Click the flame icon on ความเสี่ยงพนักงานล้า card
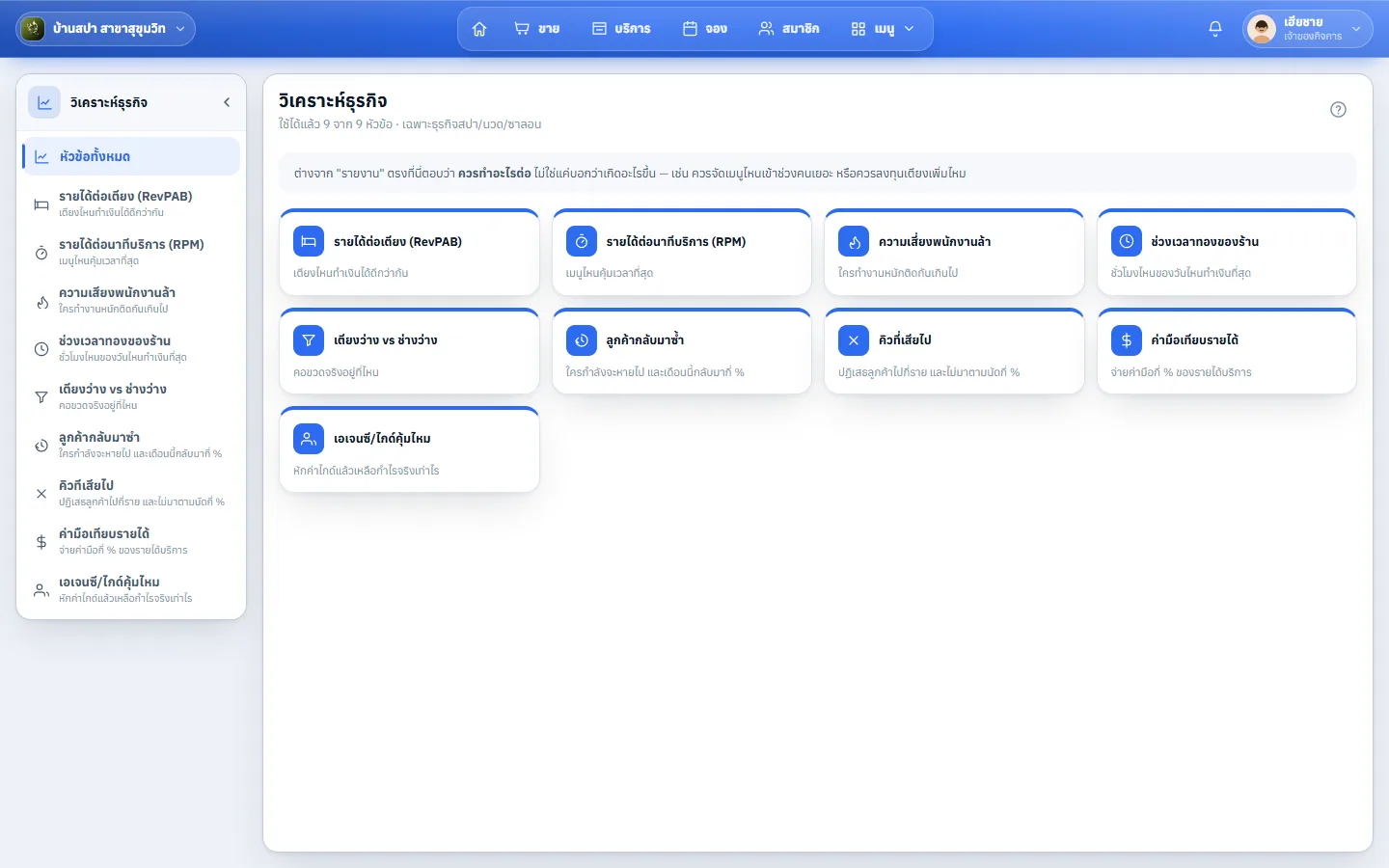The height and width of the screenshot is (868, 1389). 854,242
